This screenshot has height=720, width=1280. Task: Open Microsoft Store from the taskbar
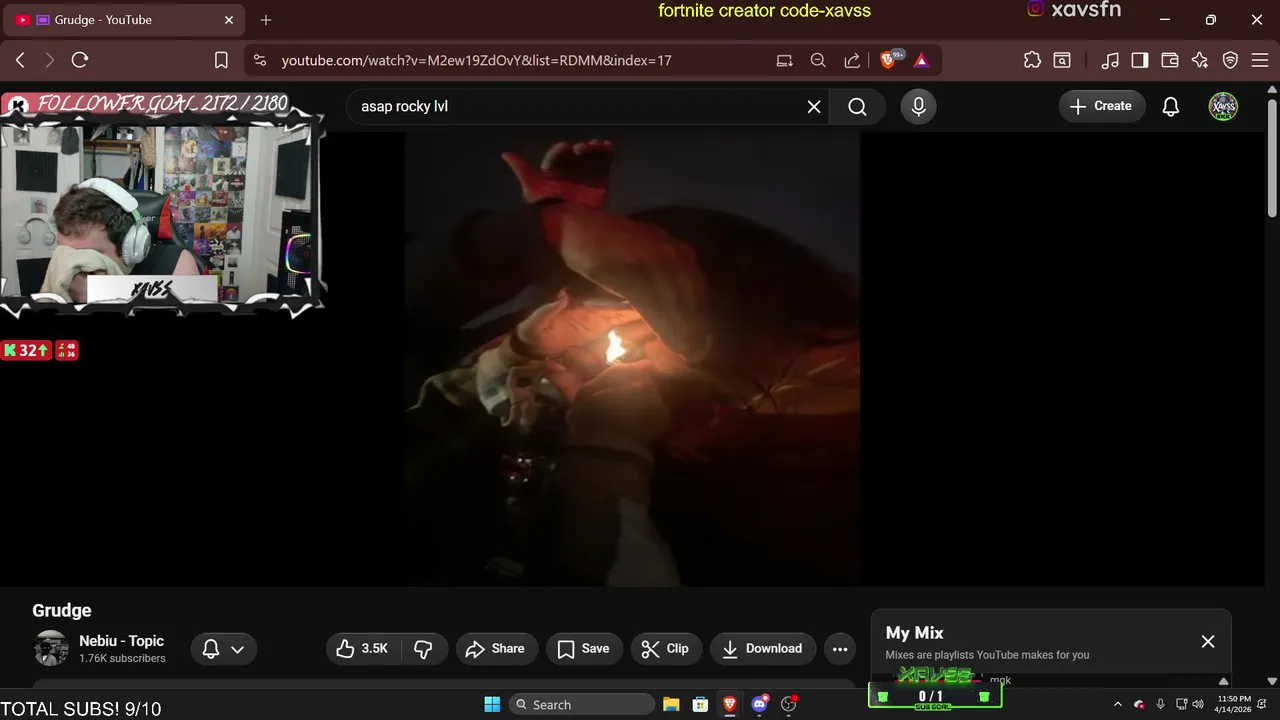[x=700, y=704]
